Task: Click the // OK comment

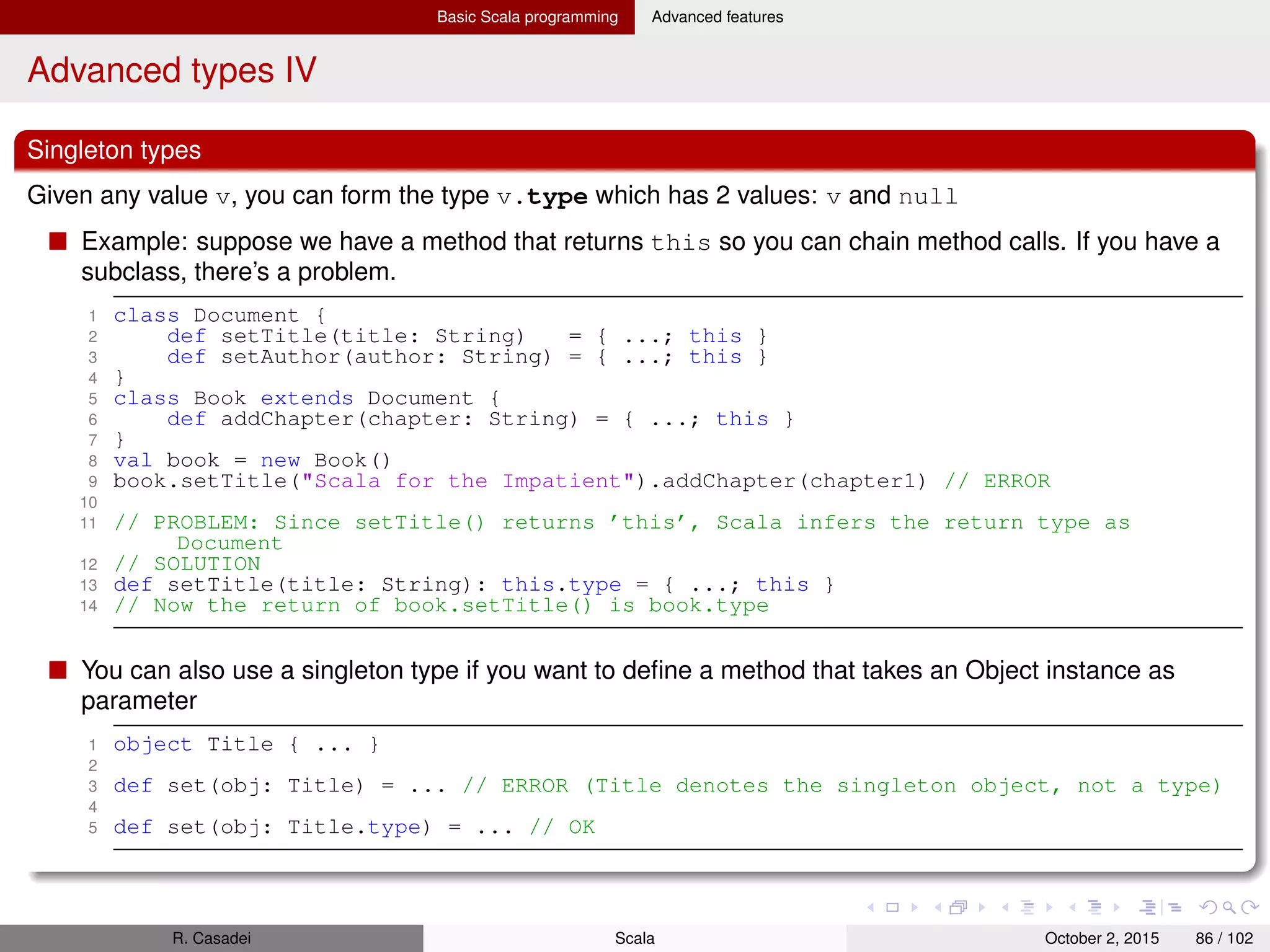Action: (x=562, y=827)
